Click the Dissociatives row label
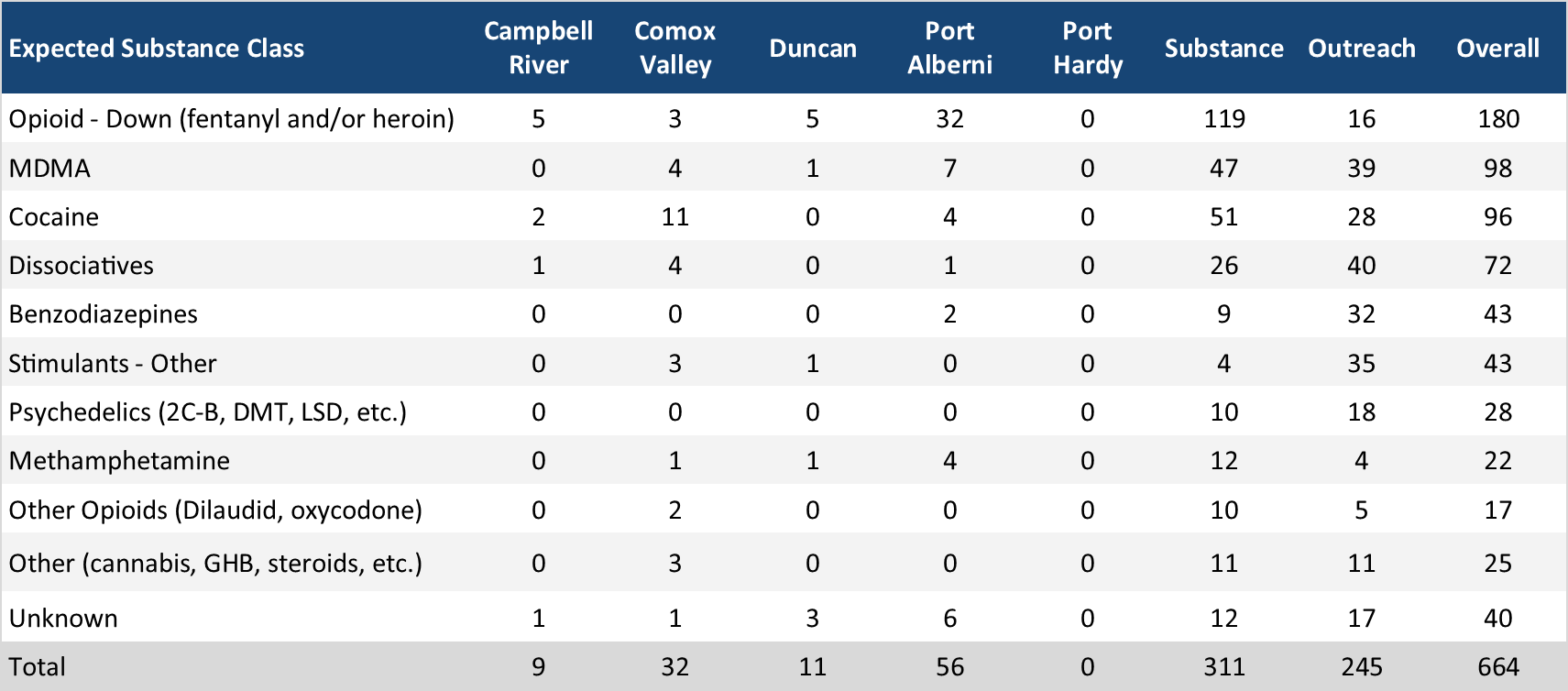Screen dimensions: 1568x691 click(x=82, y=266)
